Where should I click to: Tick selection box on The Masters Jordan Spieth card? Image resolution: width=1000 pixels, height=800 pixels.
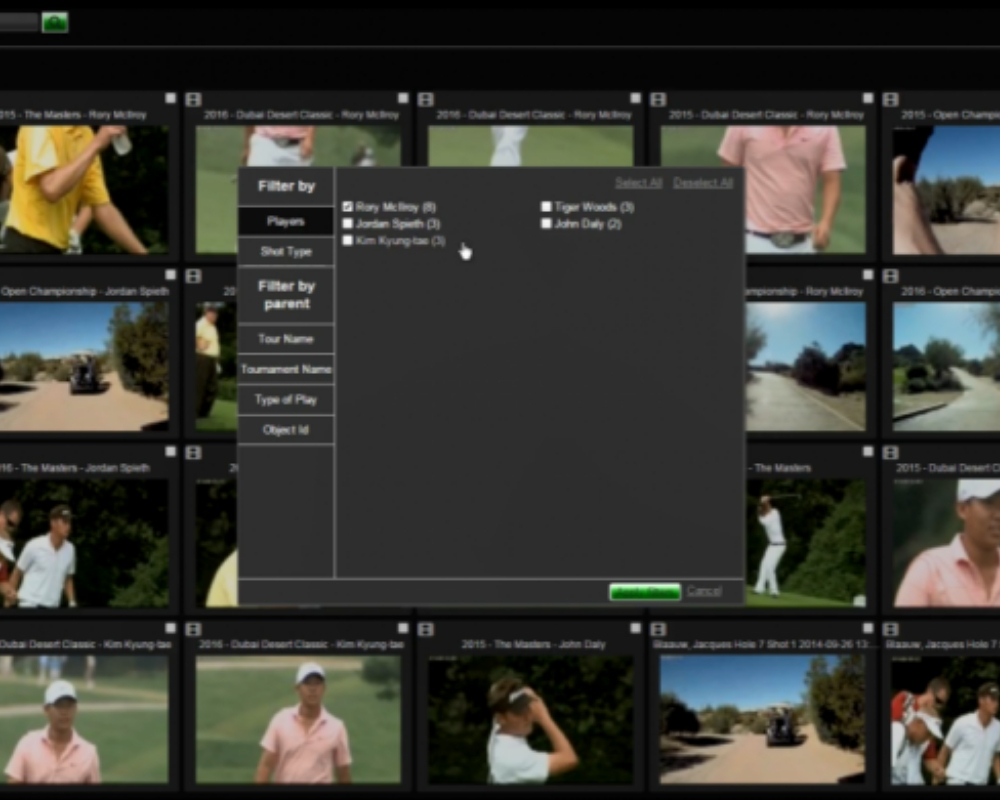170,452
